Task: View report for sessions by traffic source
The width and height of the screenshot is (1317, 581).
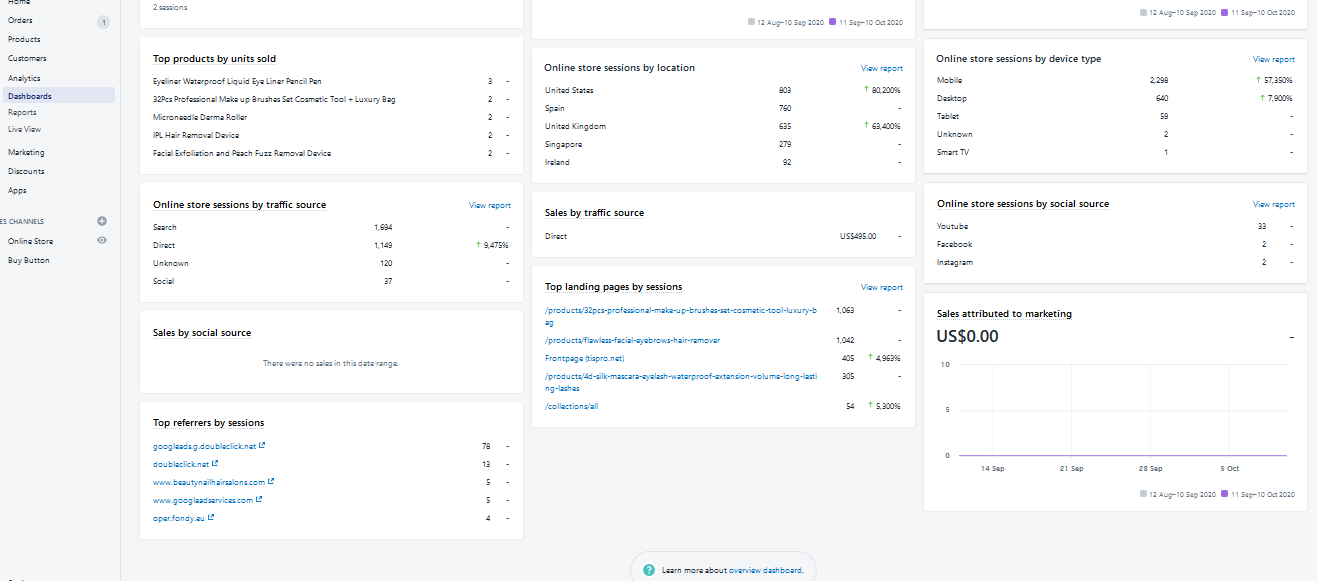Action: 489,205
